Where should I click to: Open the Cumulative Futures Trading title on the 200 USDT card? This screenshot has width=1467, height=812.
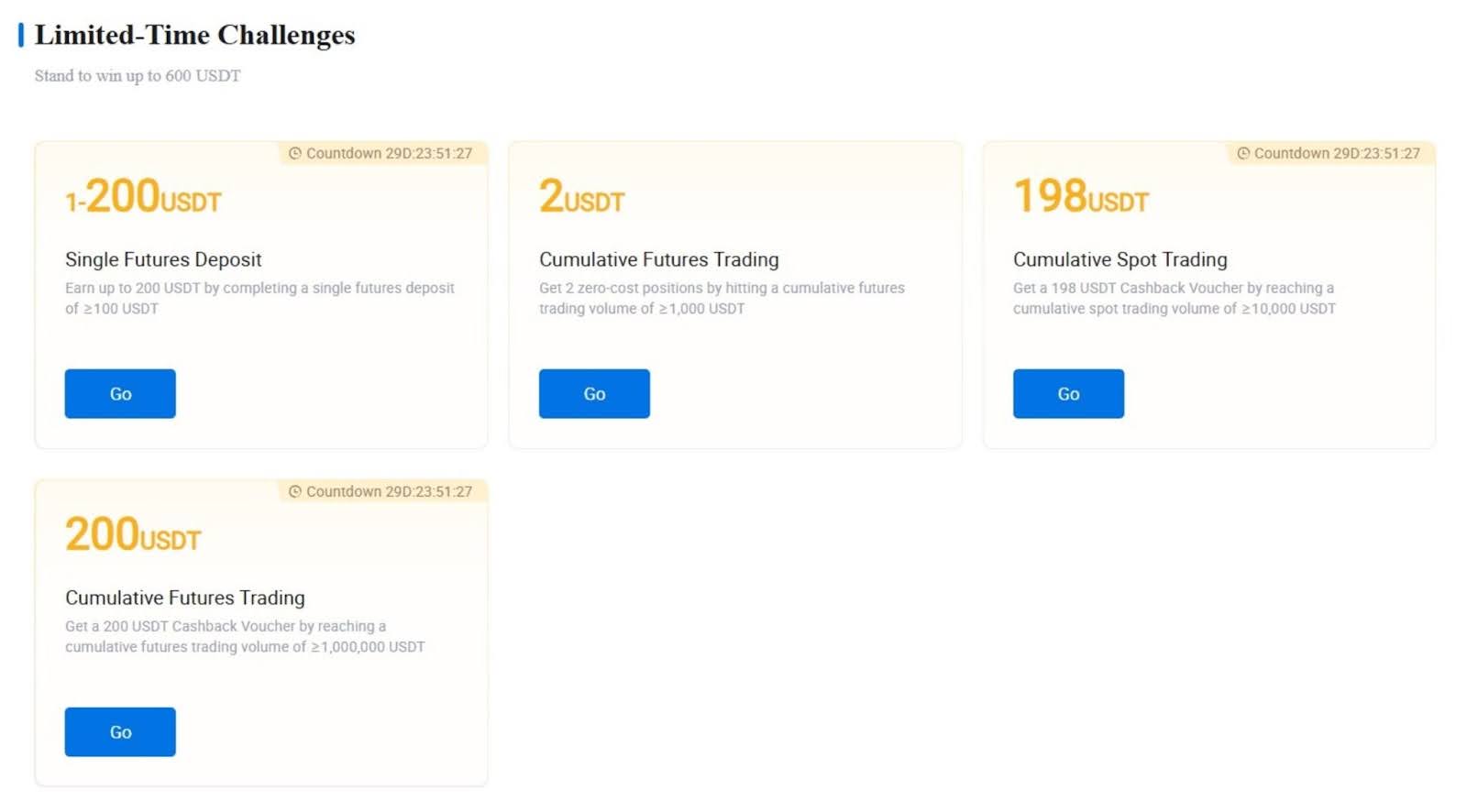point(184,598)
